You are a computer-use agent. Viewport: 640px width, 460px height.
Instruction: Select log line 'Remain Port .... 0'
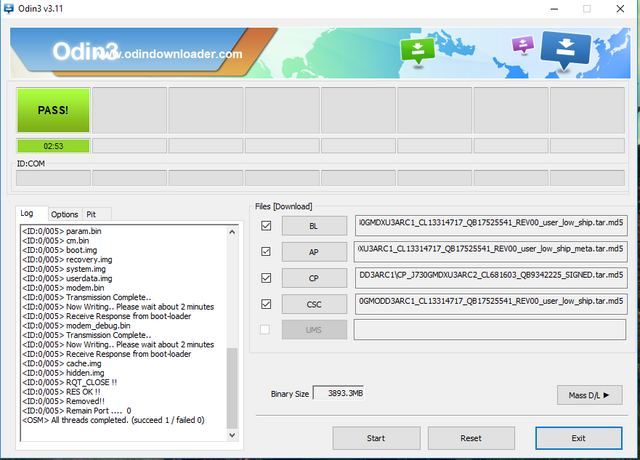pyautogui.click(x=77, y=411)
